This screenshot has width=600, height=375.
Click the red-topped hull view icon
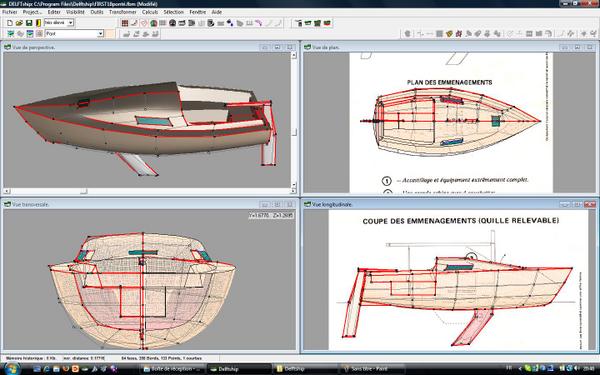(327, 23)
